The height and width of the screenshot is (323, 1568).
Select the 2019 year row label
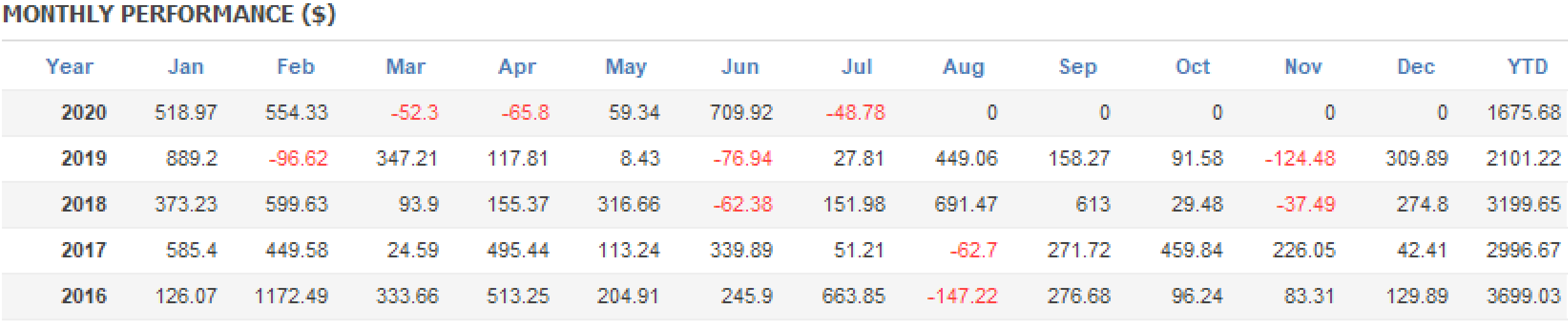point(84,159)
